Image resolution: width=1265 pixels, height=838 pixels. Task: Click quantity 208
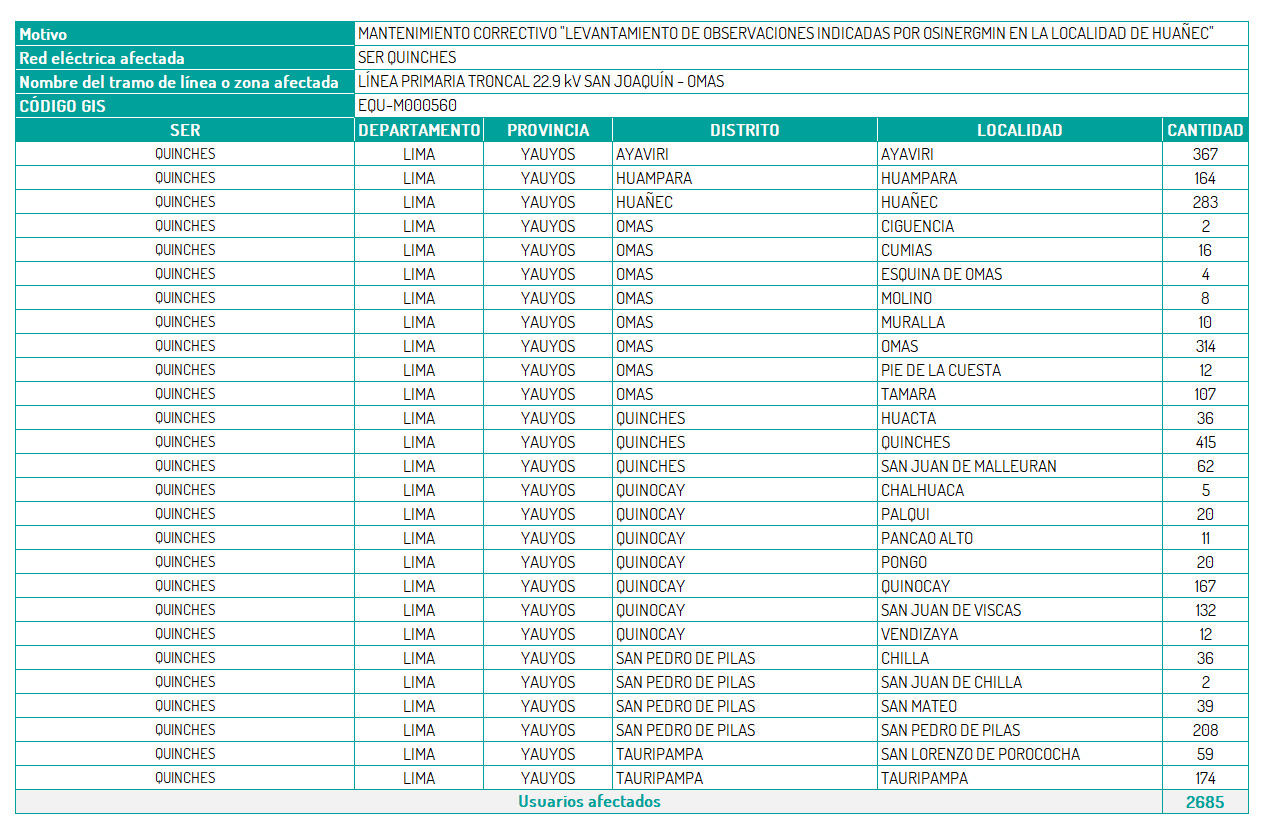(1205, 730)
